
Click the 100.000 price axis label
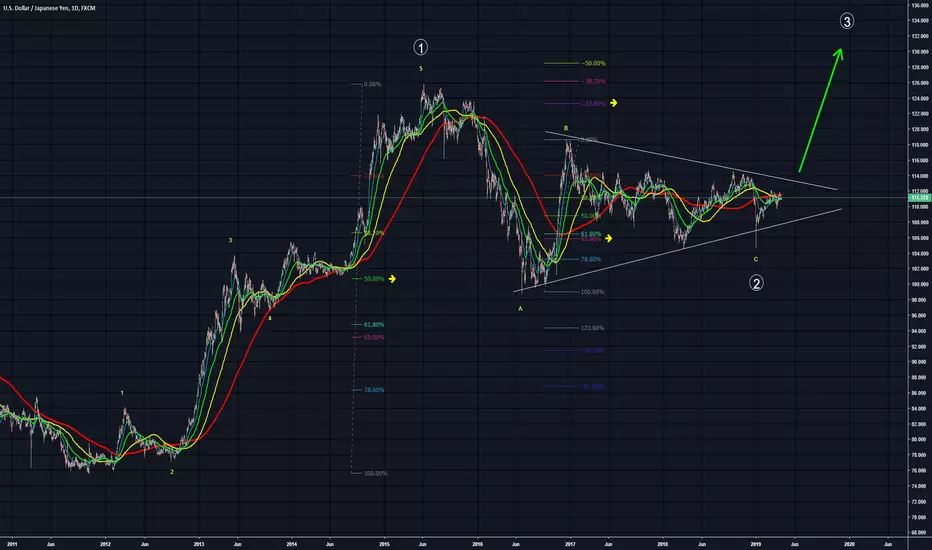tap(919, 284)
